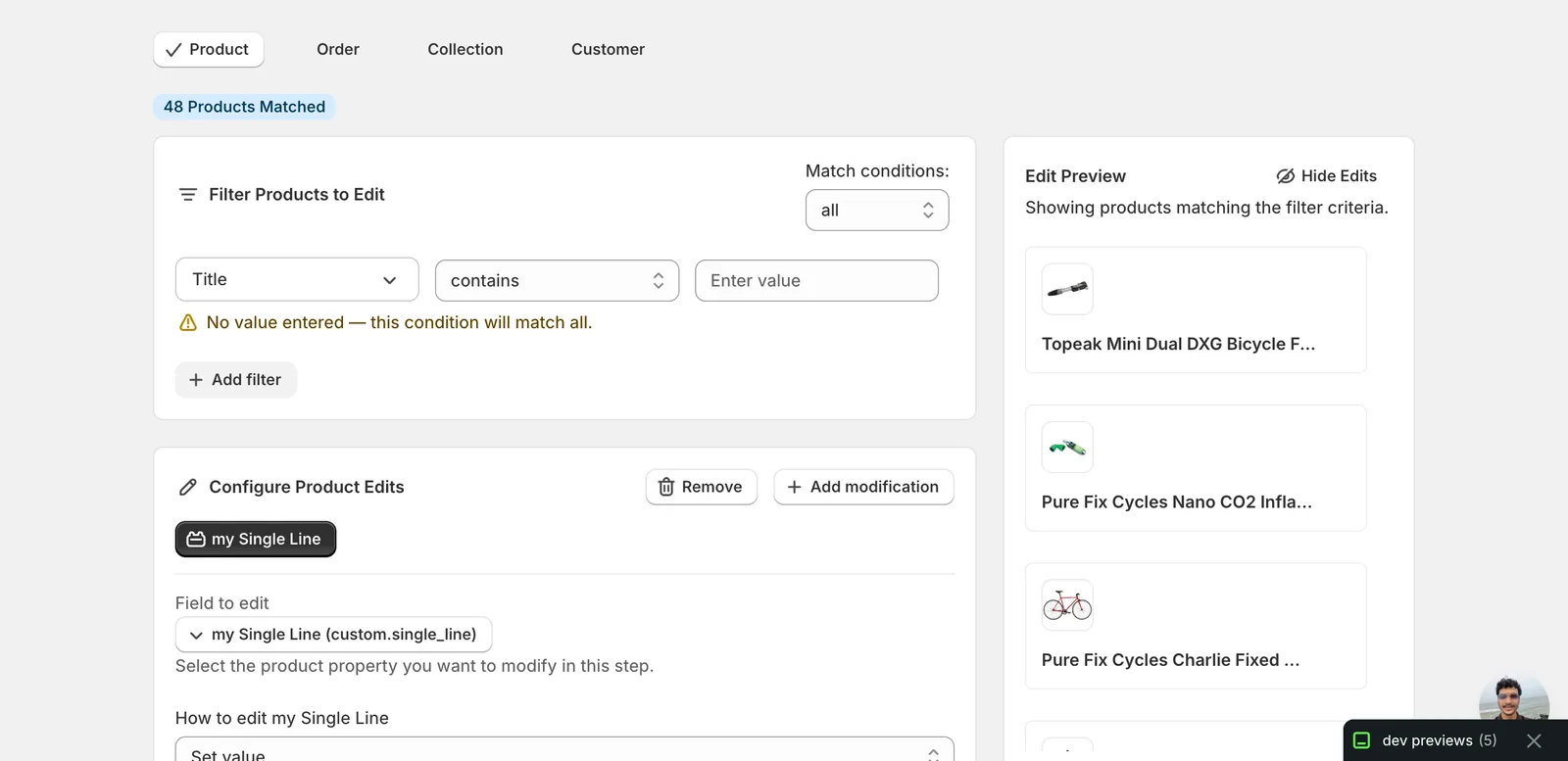This screenshot has height=761, width=1568.
Task: Open the Title filter field dropdown
Action: pos(297,280)
